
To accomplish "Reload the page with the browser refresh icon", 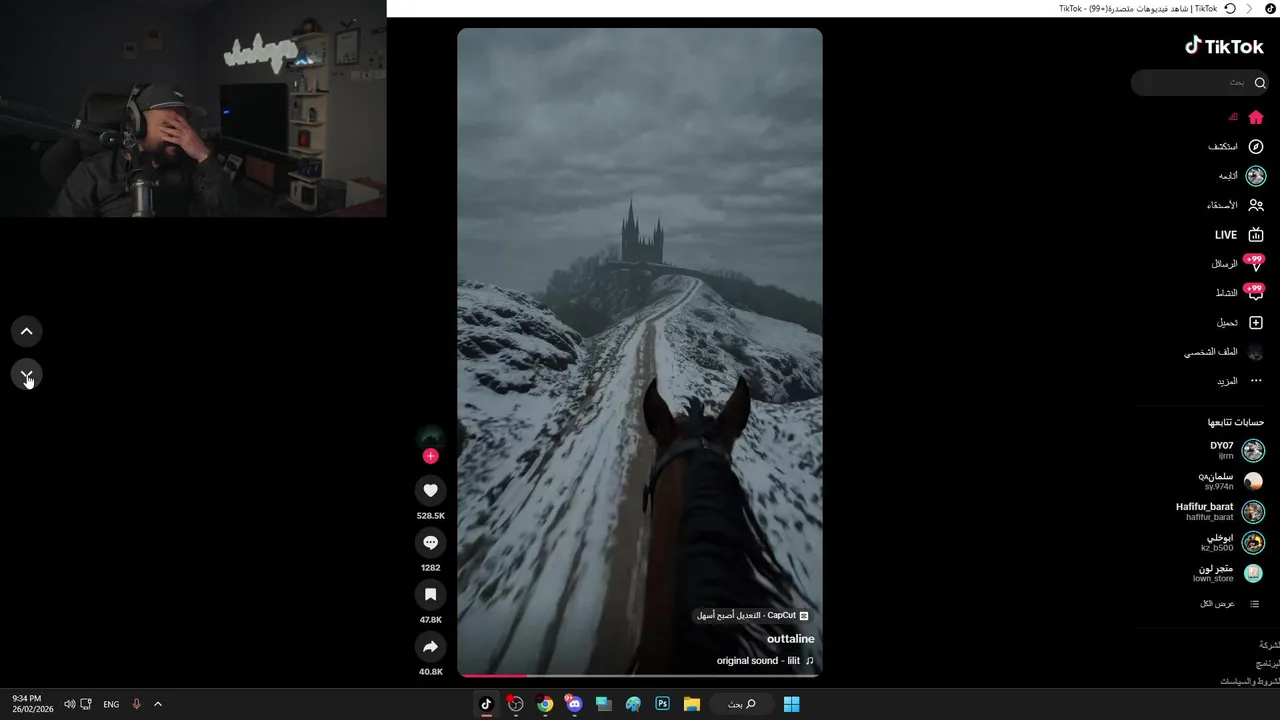I will [1230, 8].
